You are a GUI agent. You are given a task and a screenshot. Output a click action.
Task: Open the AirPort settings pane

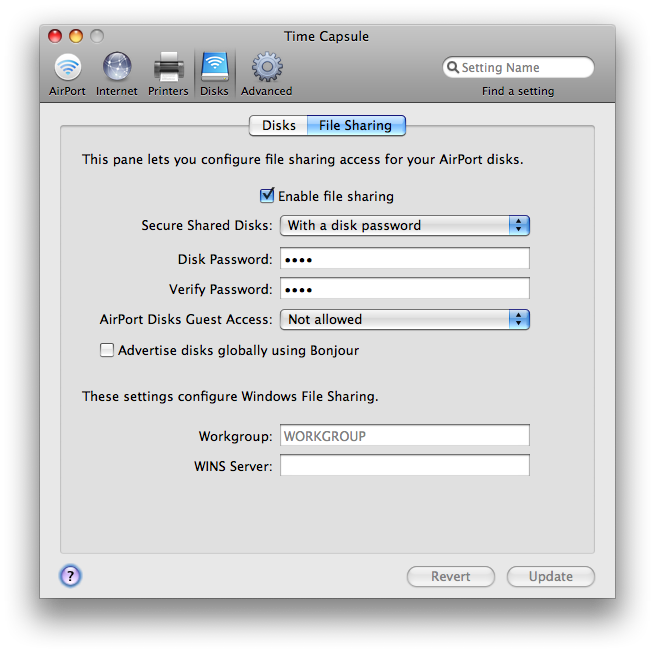(67, 74)
